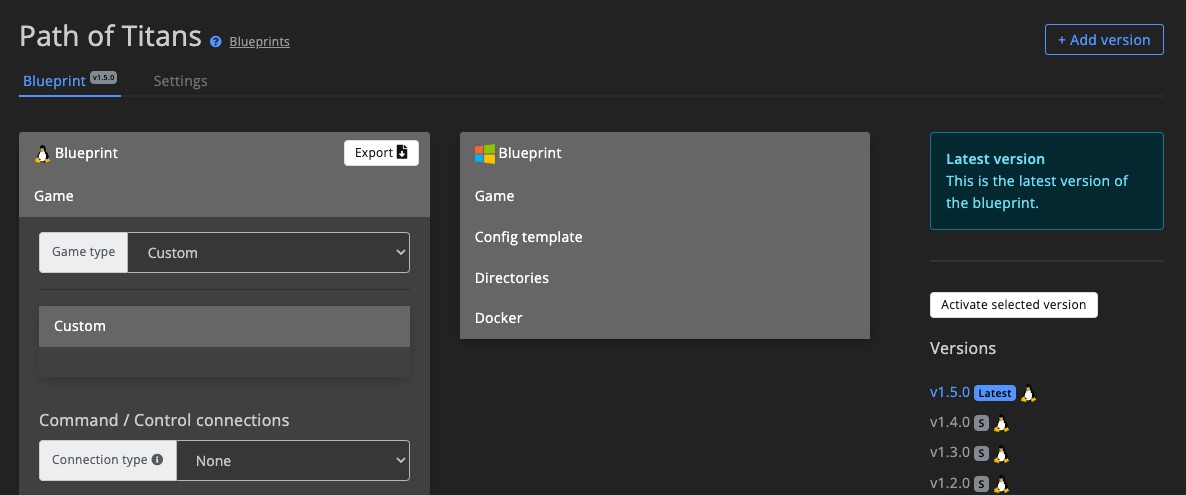Export the Linux blueprint
Image resolution: width=1186 pixels, height=495 pixels.
point(381,153)
